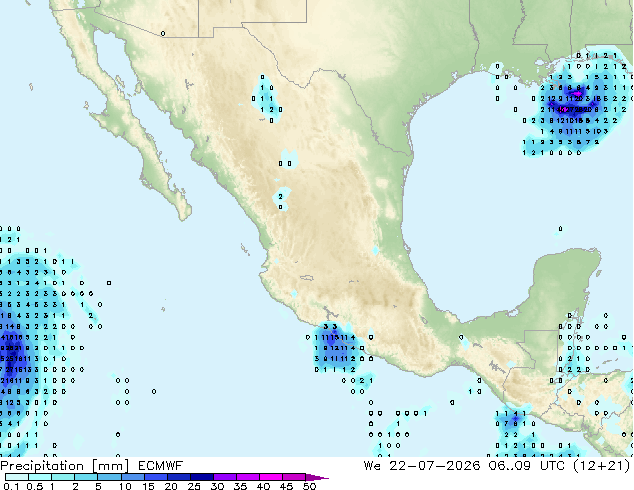Click the "ECMWF" model label
Image resolution: width=634 pixels, height=490 pixels.
pyautogui.click(x=161, y=466)
